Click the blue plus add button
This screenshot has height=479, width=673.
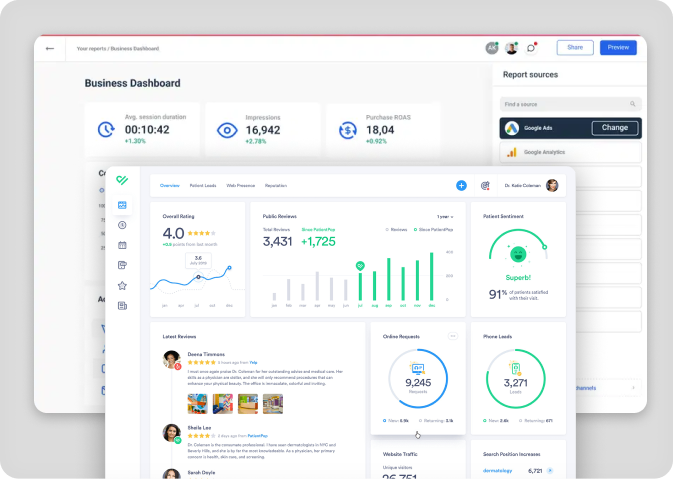(461, 185)
